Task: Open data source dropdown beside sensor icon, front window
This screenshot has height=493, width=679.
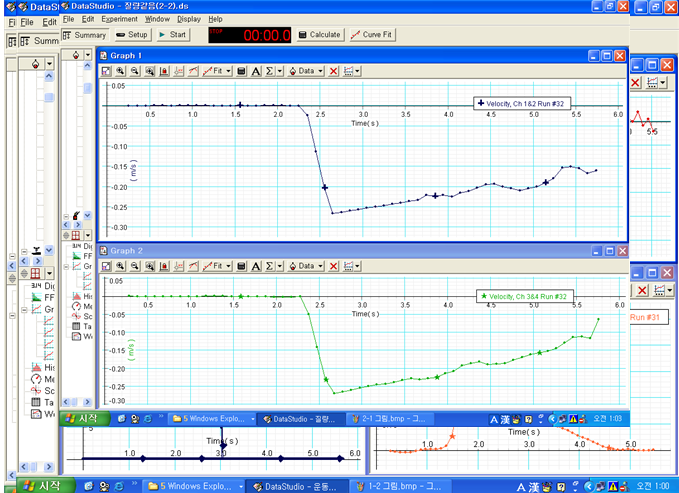Action: [88, 55]
